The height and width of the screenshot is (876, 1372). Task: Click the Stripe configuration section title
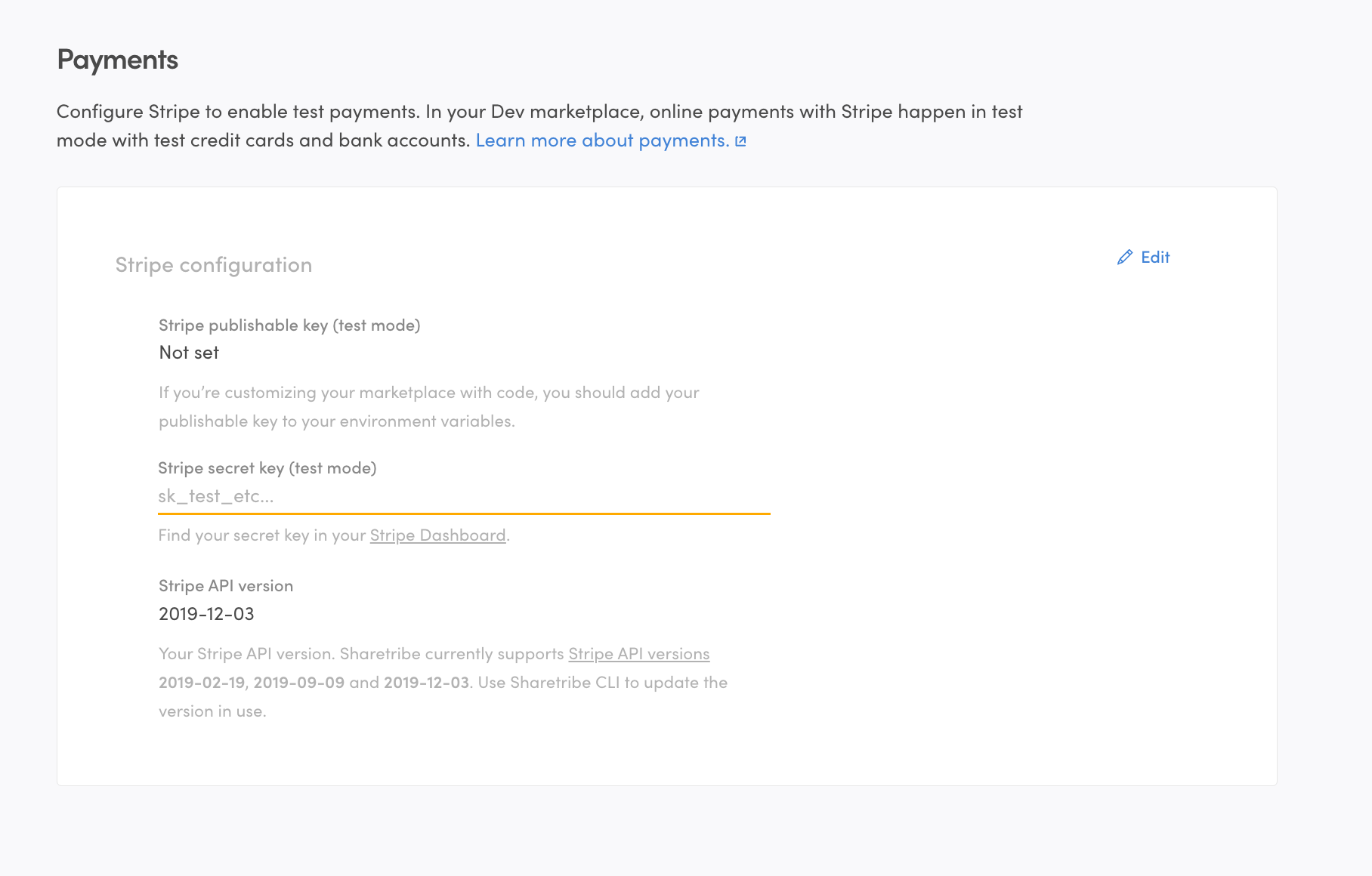(214, 264)
